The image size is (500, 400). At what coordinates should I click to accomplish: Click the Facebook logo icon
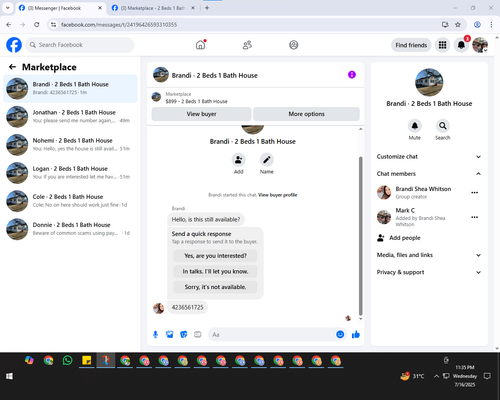point(14,45)
